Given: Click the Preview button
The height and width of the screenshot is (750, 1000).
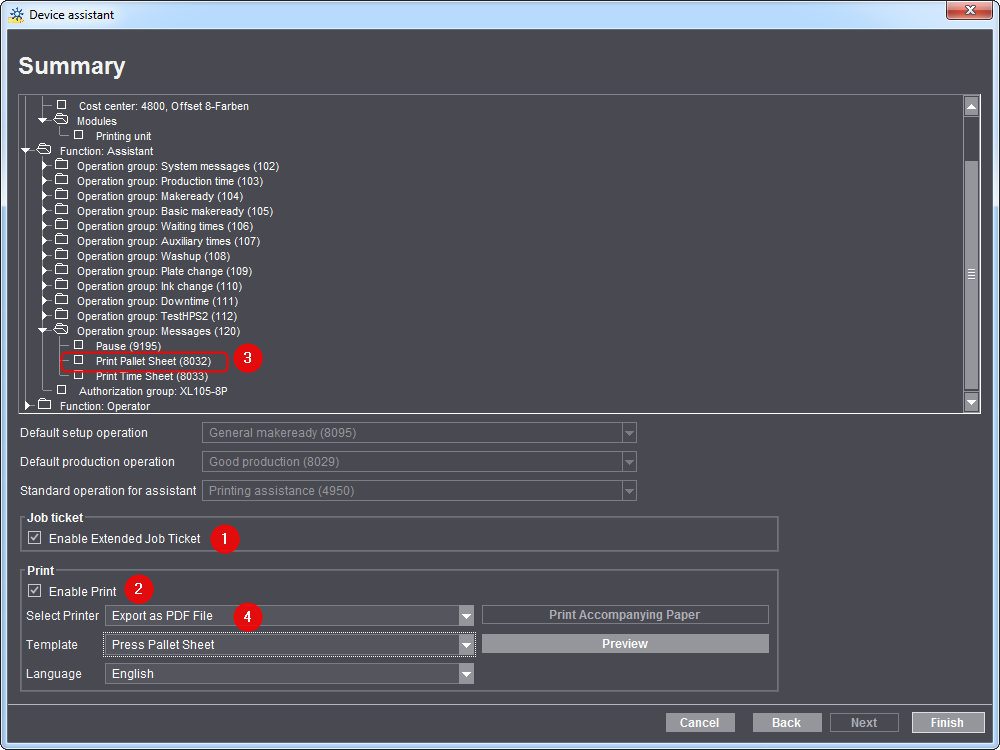Looking at the screenshot, I should [624, 643].
